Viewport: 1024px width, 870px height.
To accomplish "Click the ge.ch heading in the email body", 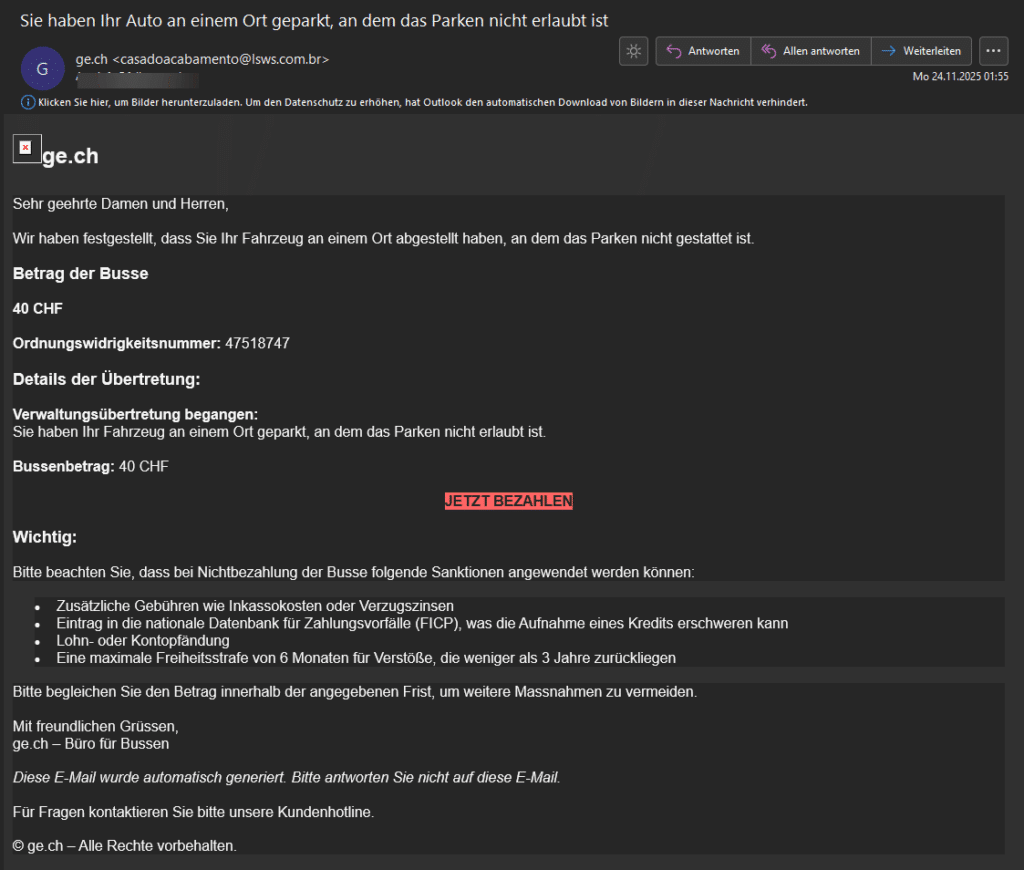I will click(71, 156).
